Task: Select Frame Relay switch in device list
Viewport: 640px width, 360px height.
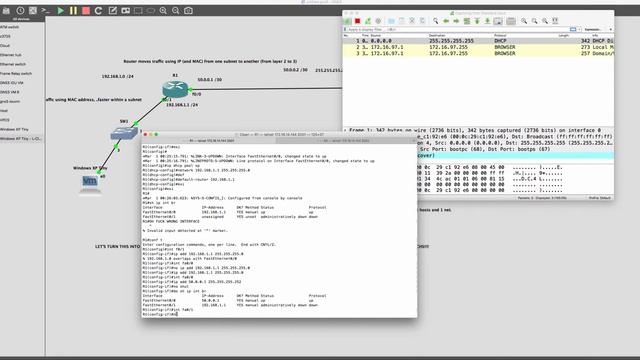Action: (x=16, y=73)
